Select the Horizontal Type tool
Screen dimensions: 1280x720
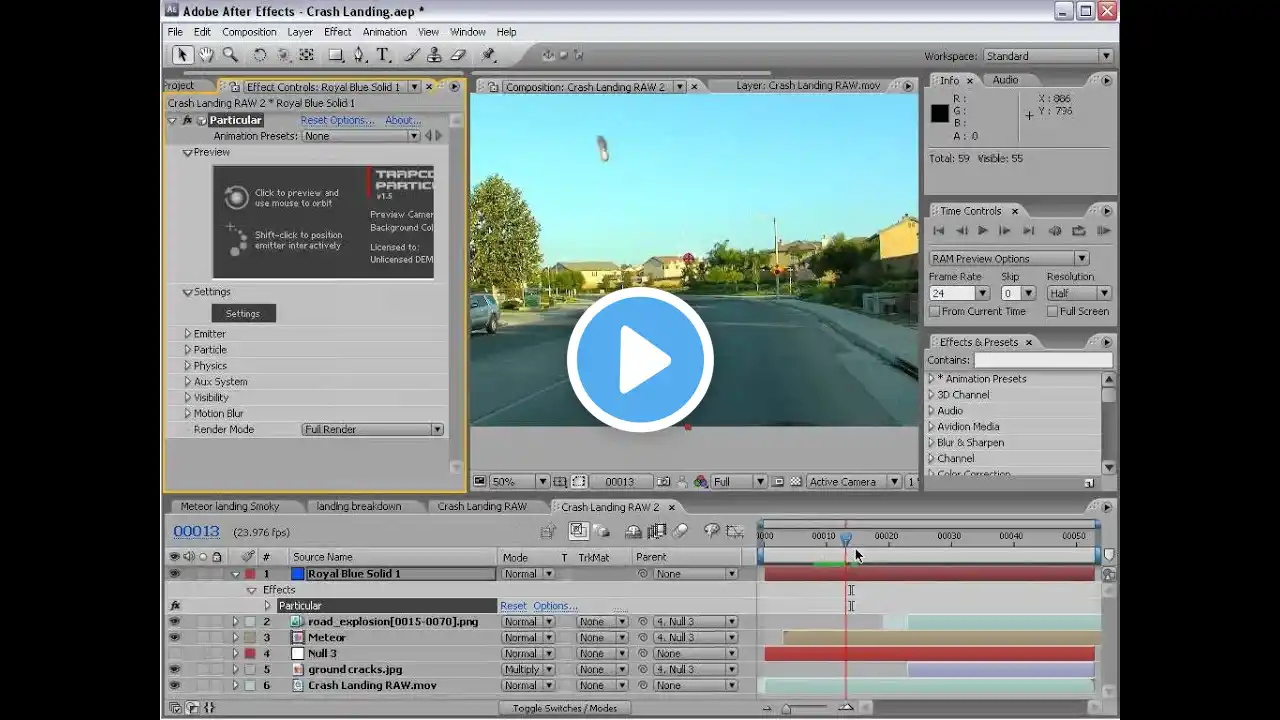coord(383,56)
